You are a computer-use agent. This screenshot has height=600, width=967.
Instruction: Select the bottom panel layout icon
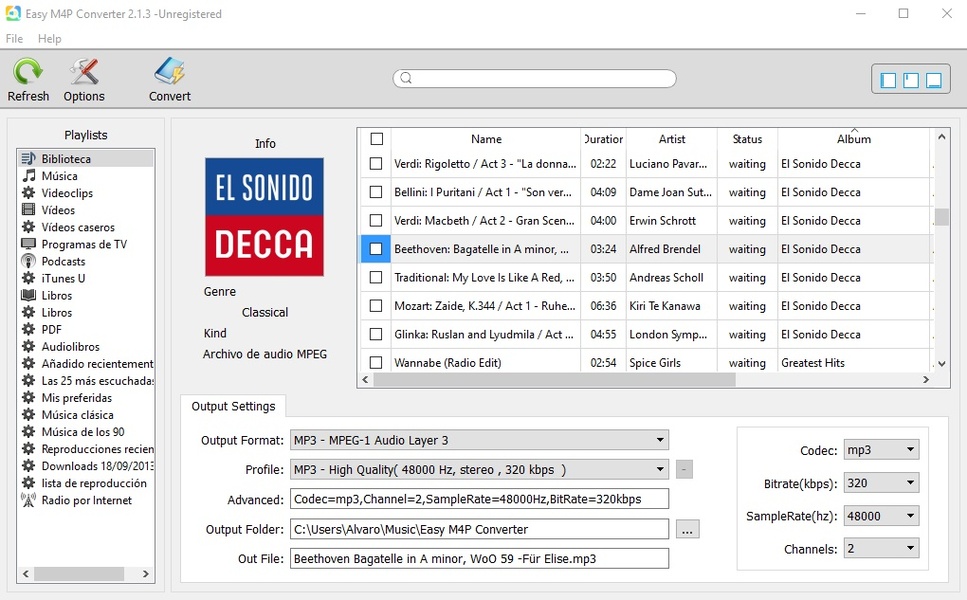pyautogui.click(x=934, y=80)
